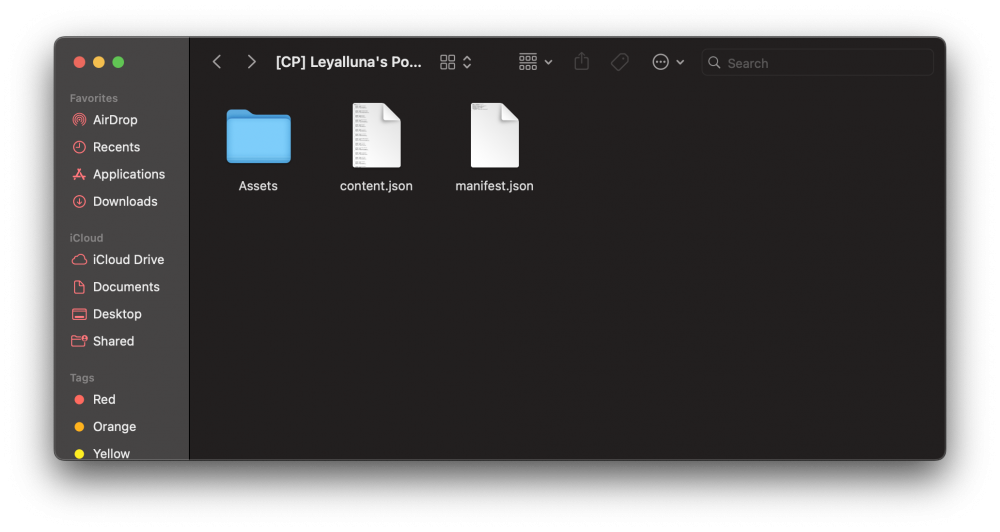
Task: Click the back navigation arrow
Action: (217, 62)
